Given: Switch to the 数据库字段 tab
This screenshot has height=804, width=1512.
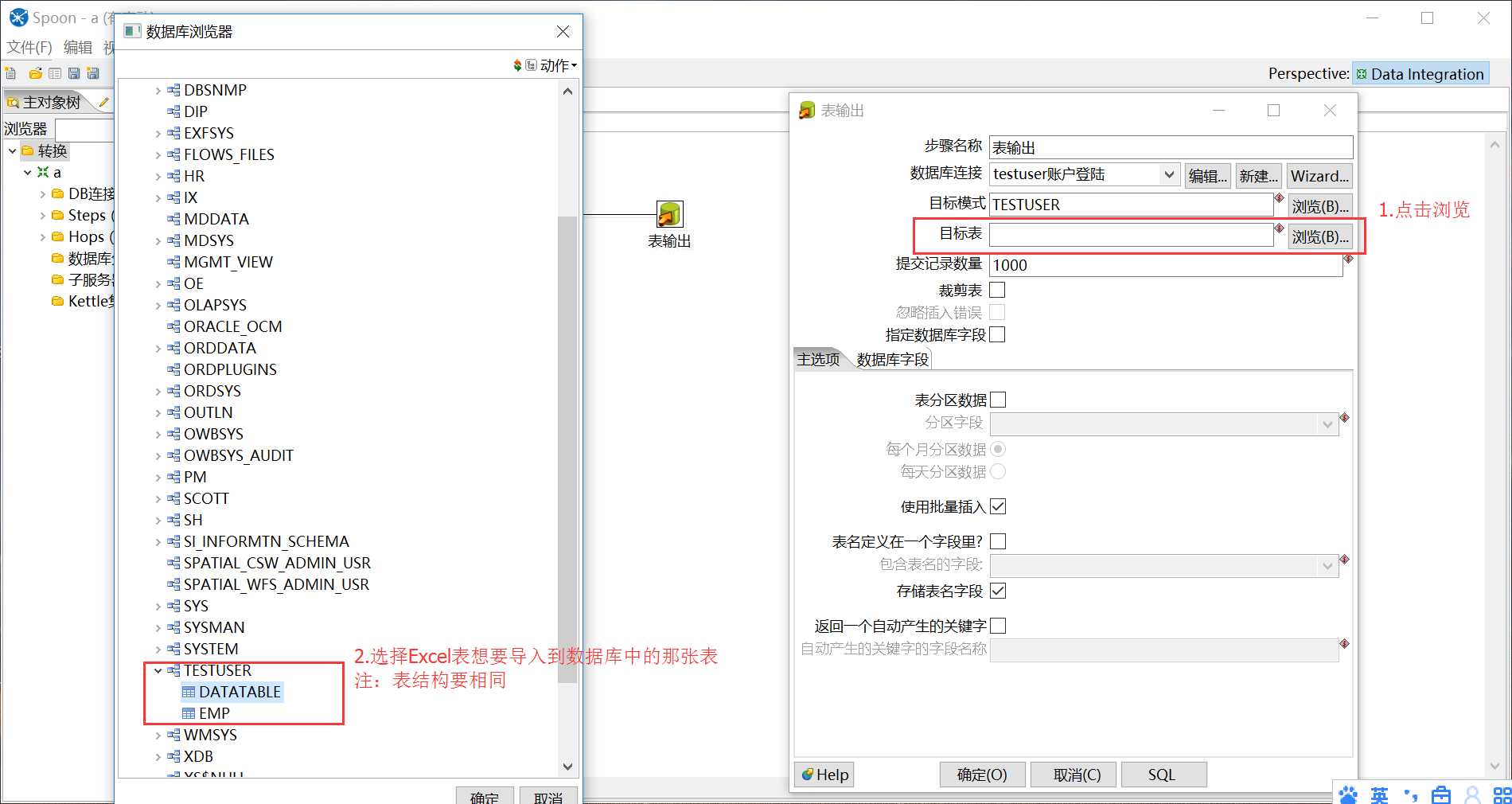Looking at the screenshot, I should point(892,360).
